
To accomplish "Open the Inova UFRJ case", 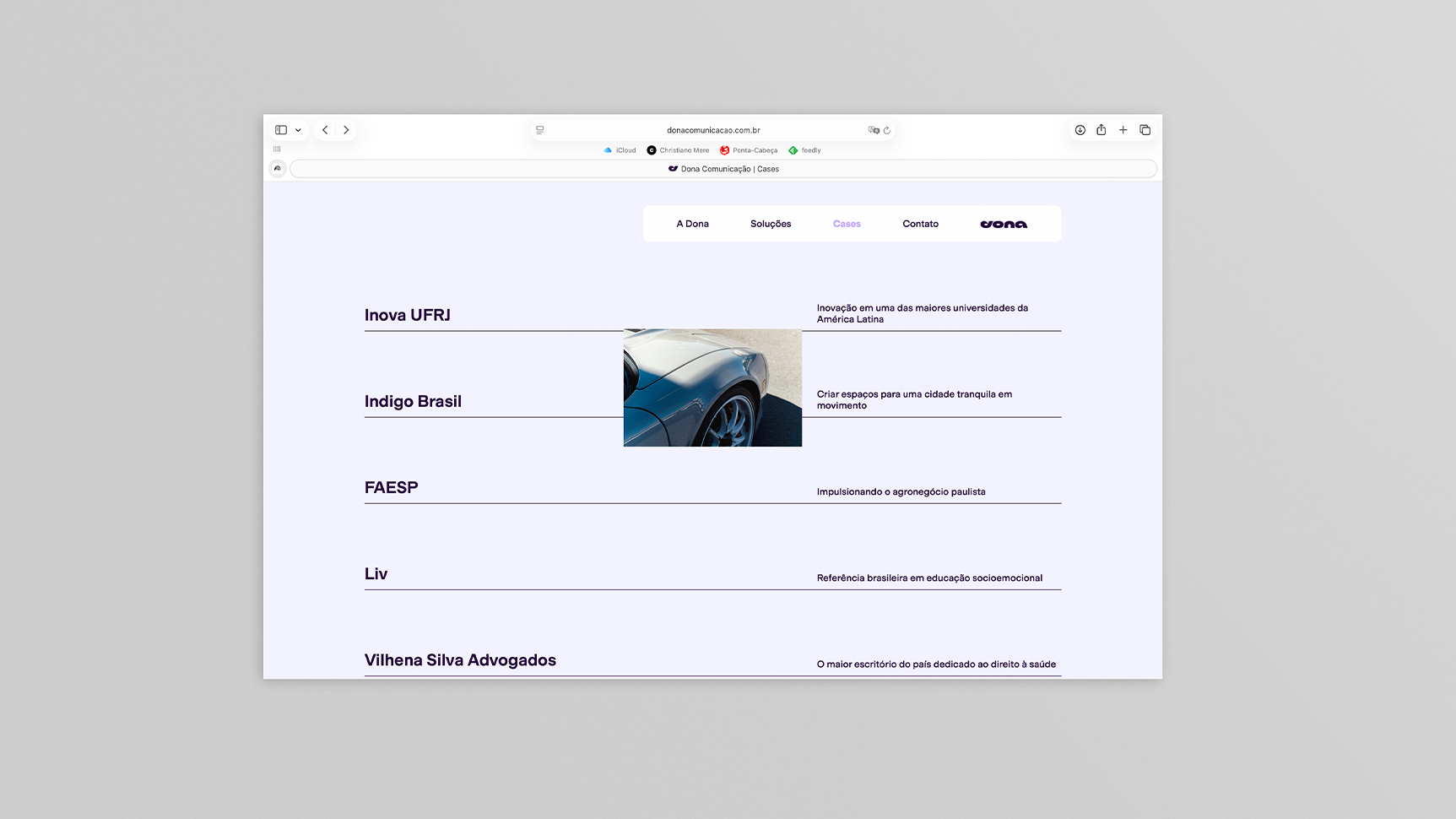I will (408, 315).
